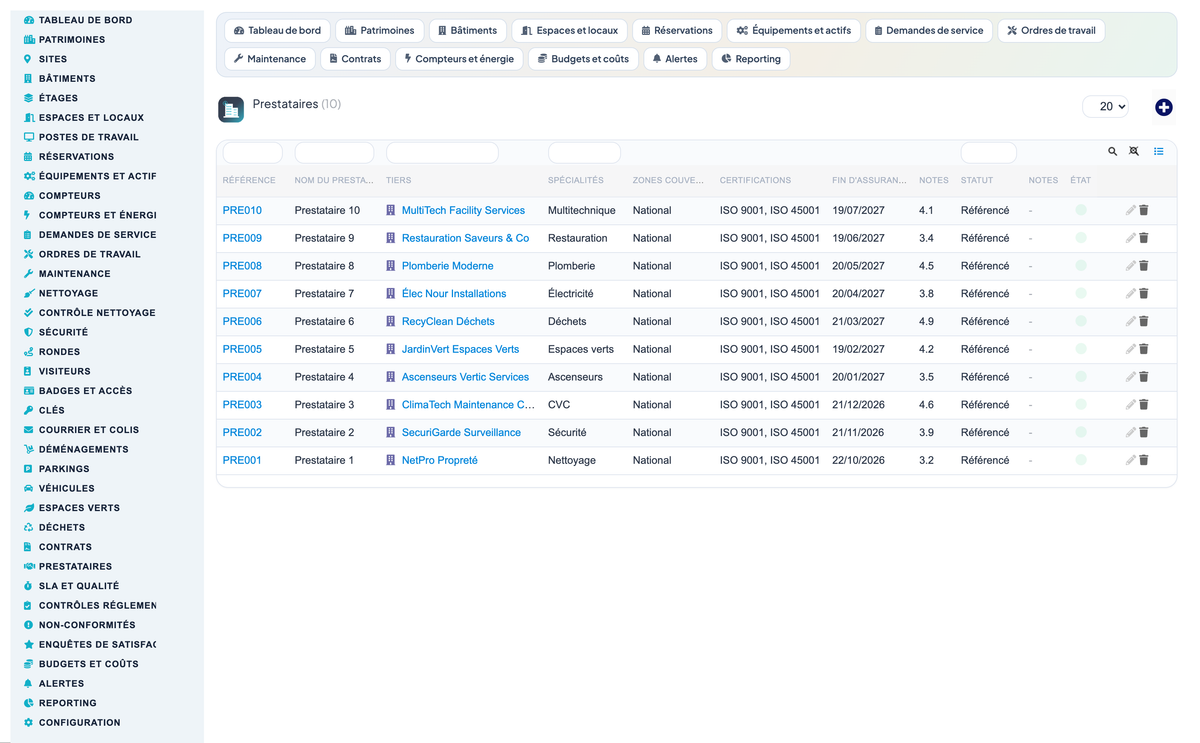The width and height of the screenshot is (1200, 743).
Task: Open Badges et accès in the sidebar
Action: (85, 391)
